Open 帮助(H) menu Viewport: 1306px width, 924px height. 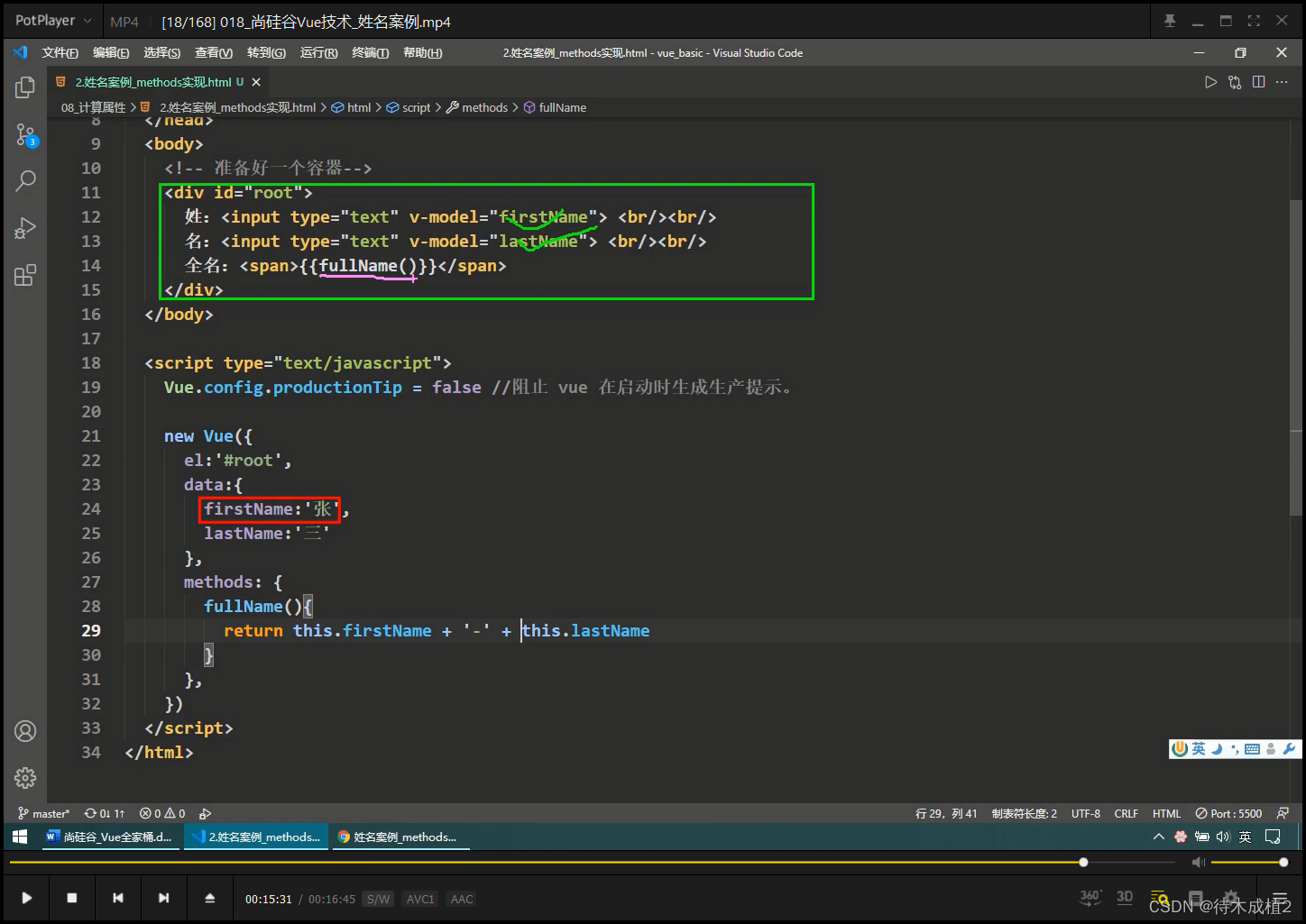[422, 53]
